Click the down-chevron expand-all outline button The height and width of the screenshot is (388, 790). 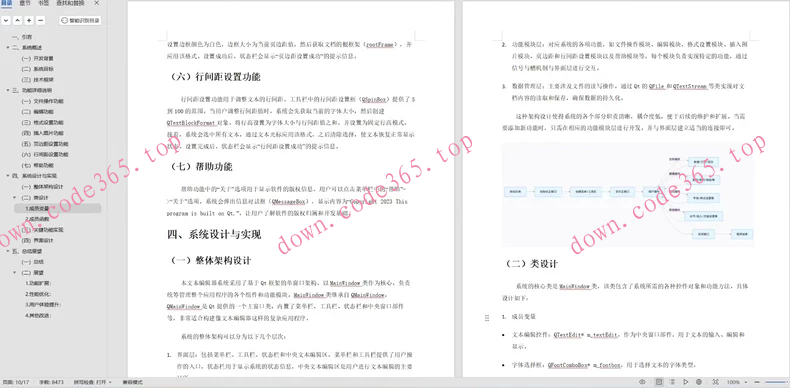click(x=6, y=21)
